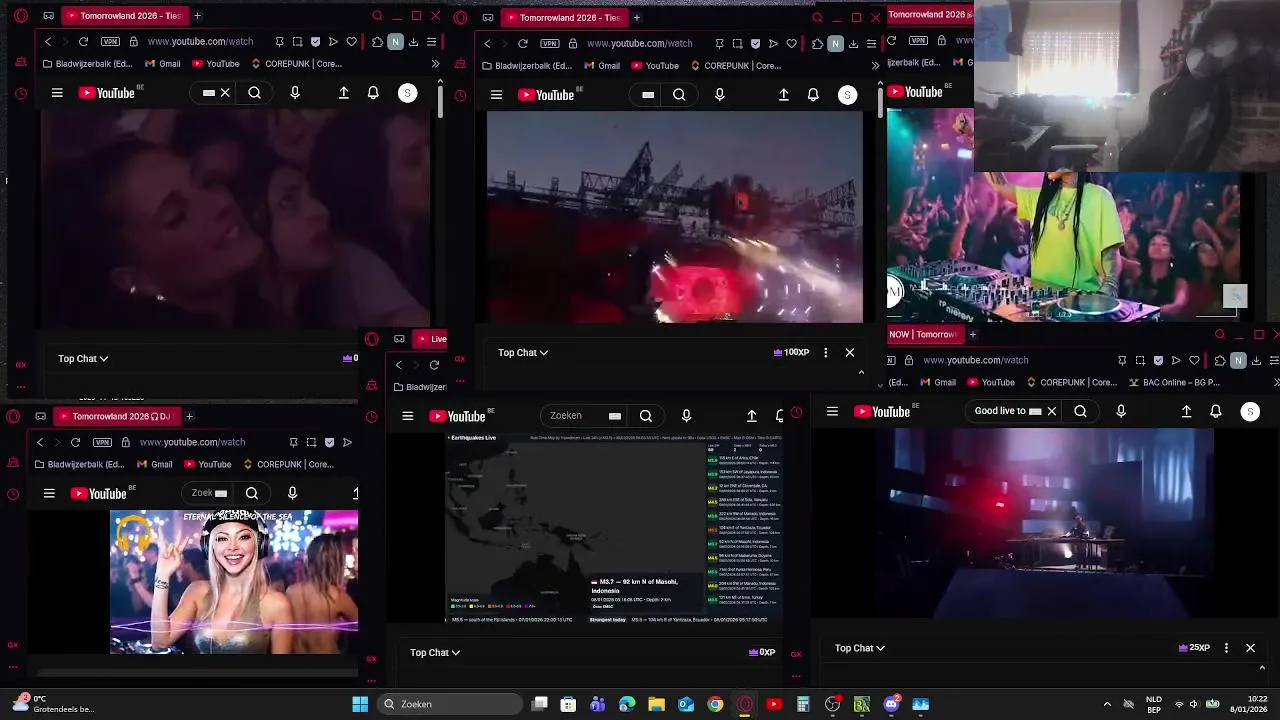This screenshot has height=720, width=1280.
Task: Open tab search in the top-left window
Action: [377, 16]
